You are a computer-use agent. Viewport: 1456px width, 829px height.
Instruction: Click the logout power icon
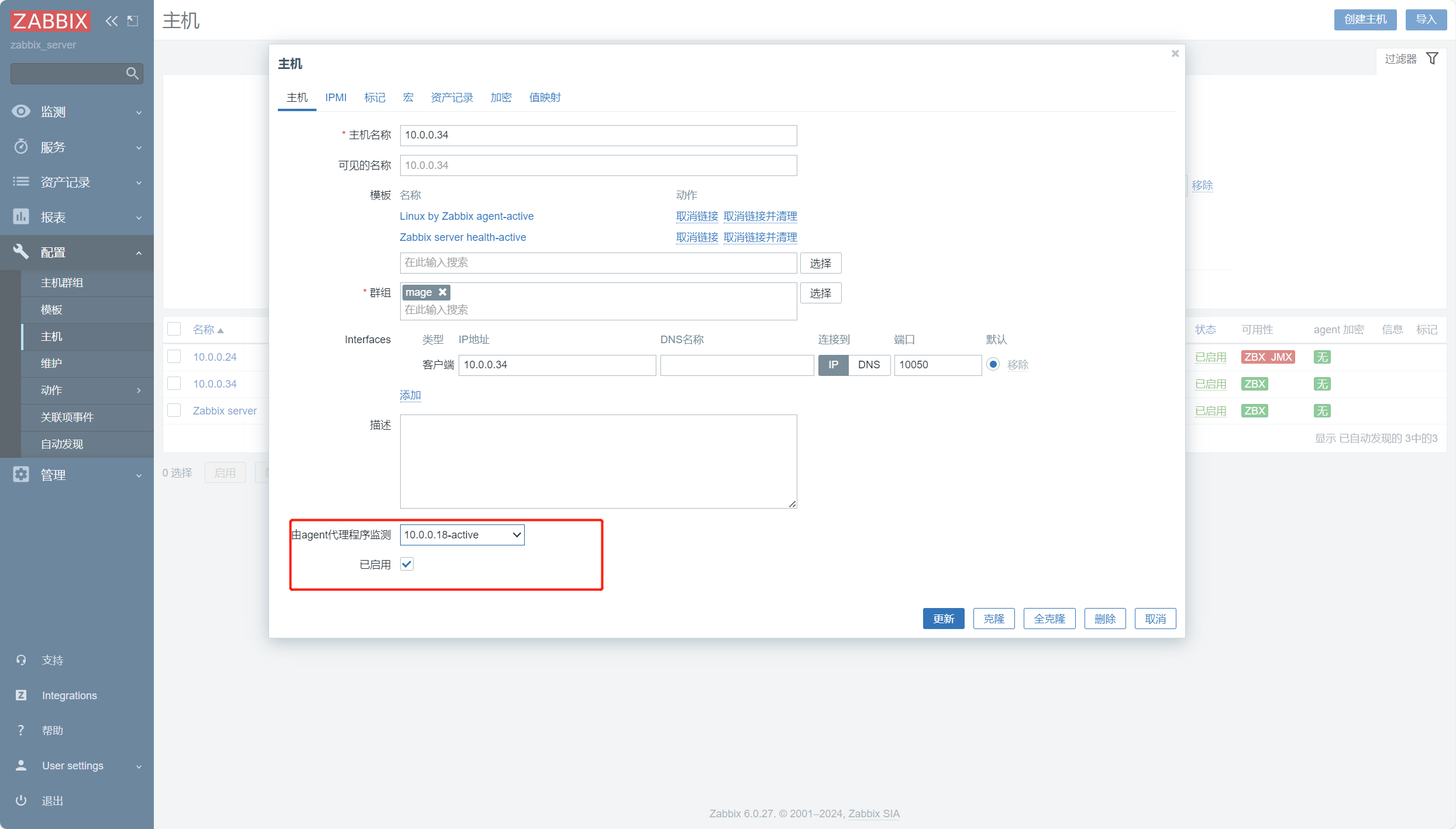[21, 800]
